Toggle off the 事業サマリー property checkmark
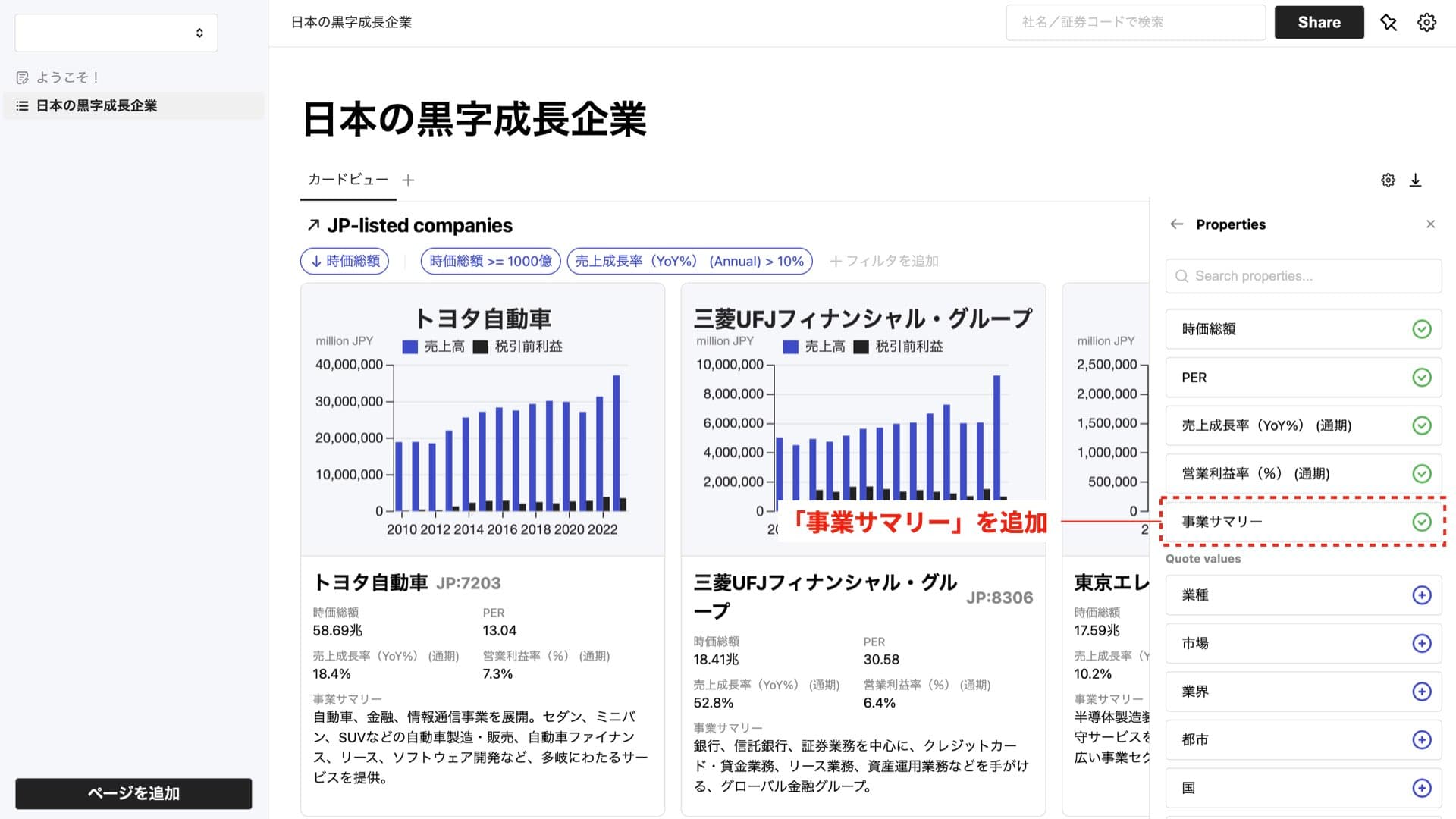This screenshot has height=819, width=1456. click(1422, 522)
